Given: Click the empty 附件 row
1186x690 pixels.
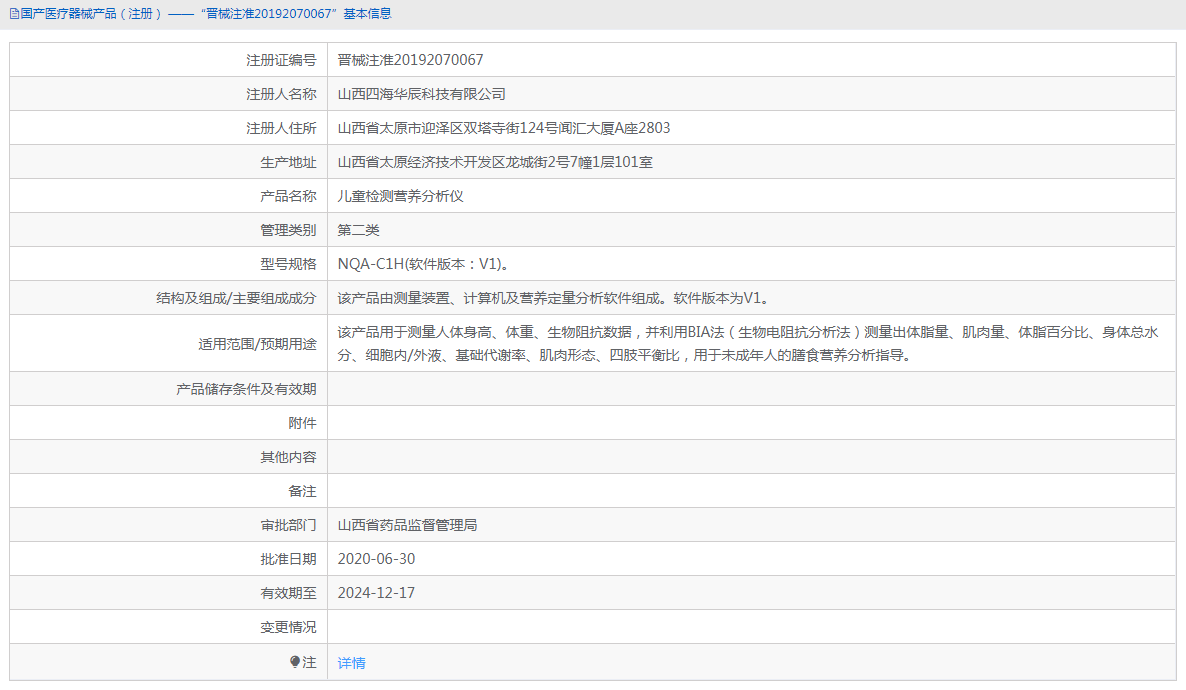Looking at the screenshot, I should tap(600, 422).
